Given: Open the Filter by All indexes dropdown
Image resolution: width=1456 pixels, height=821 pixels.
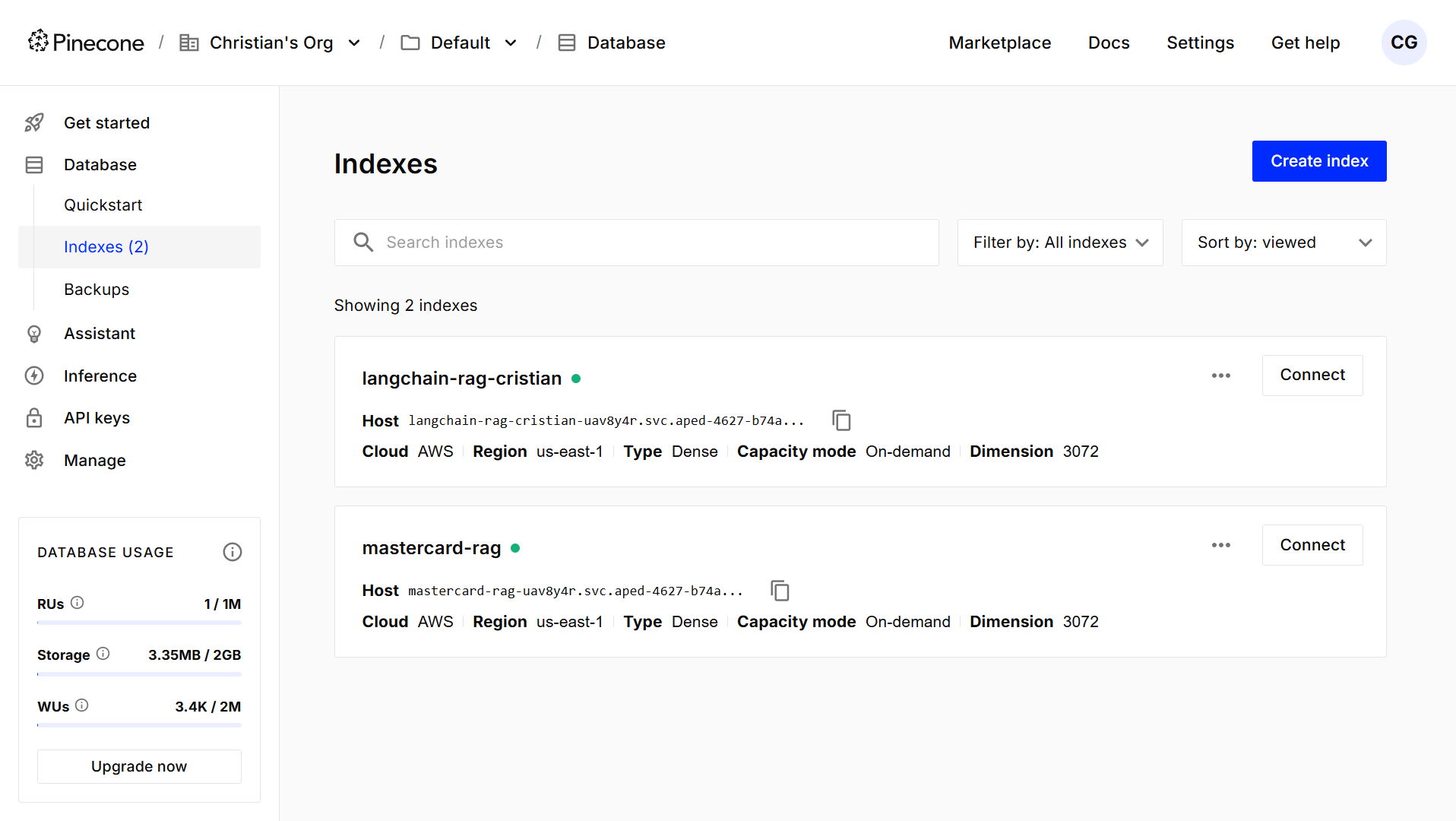Looking at the screenshot, I should 1060,242.
